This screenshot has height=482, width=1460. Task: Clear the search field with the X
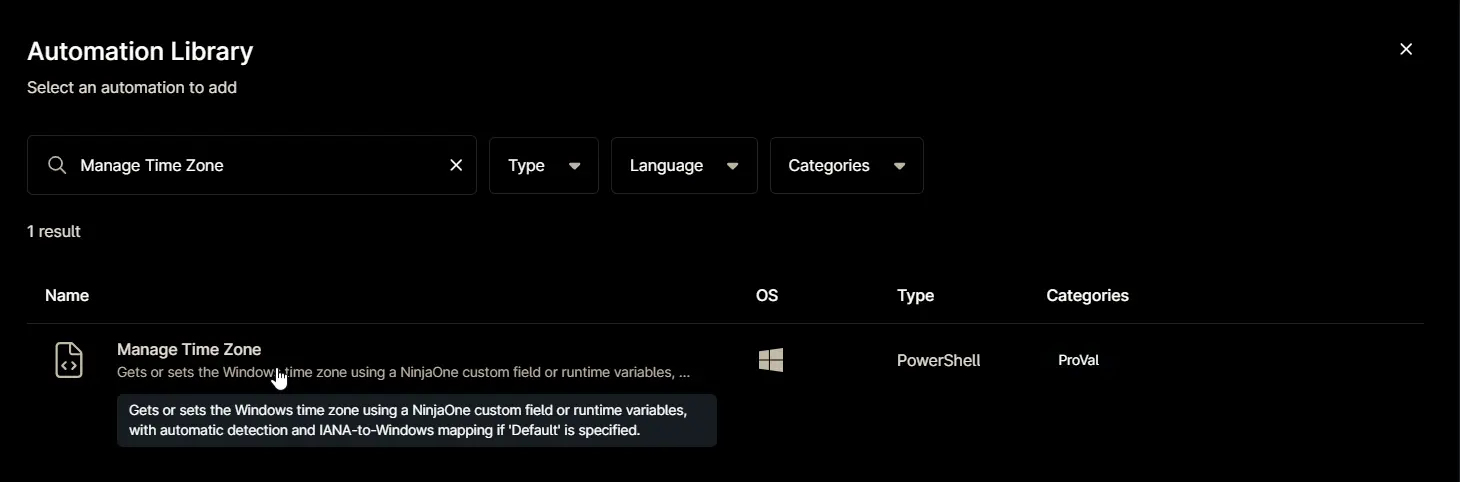click(456, 165)
